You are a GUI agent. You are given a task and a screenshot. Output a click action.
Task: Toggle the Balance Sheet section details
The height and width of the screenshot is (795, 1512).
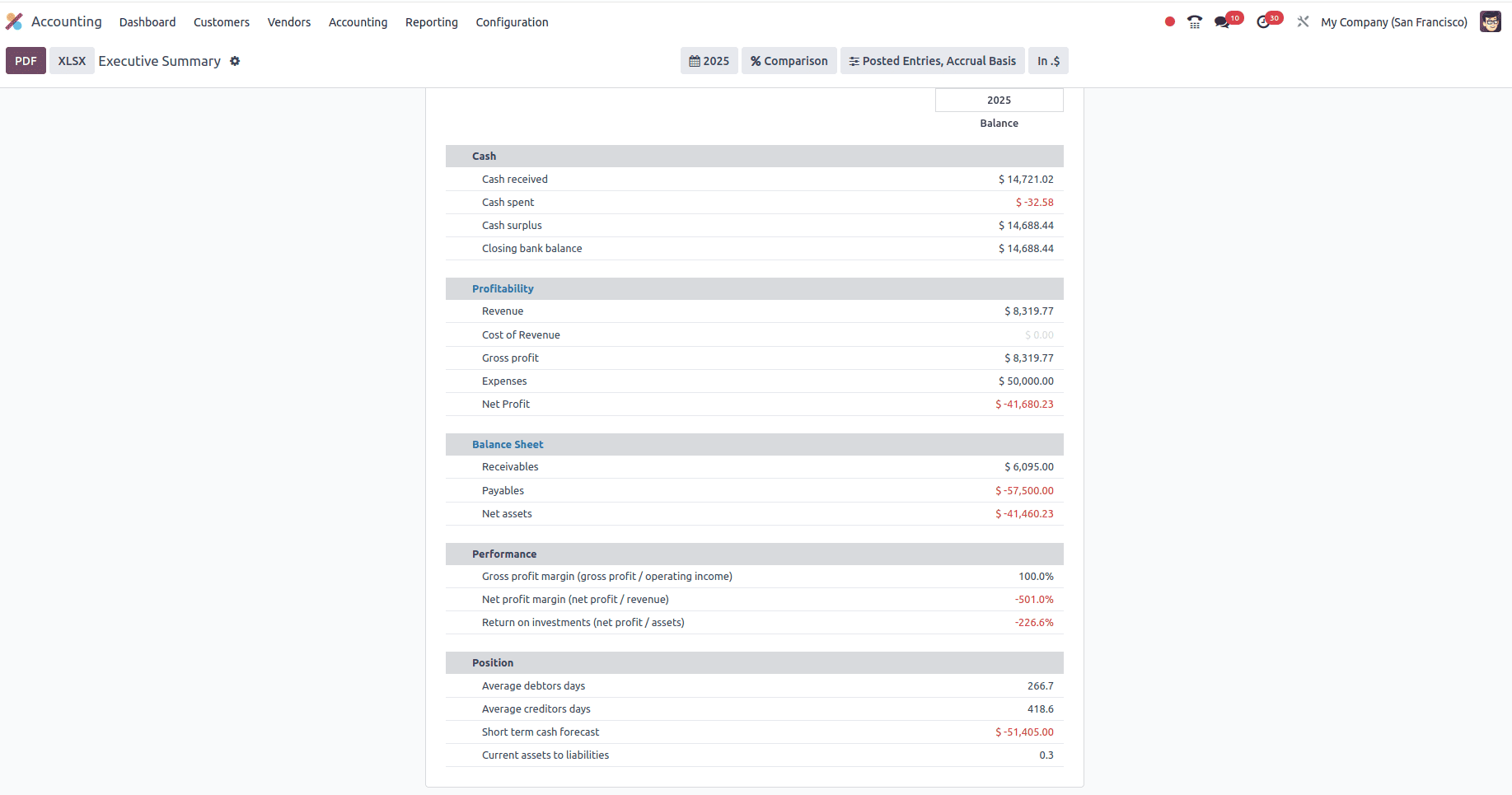pyautogui.click(x=507, y=444)
